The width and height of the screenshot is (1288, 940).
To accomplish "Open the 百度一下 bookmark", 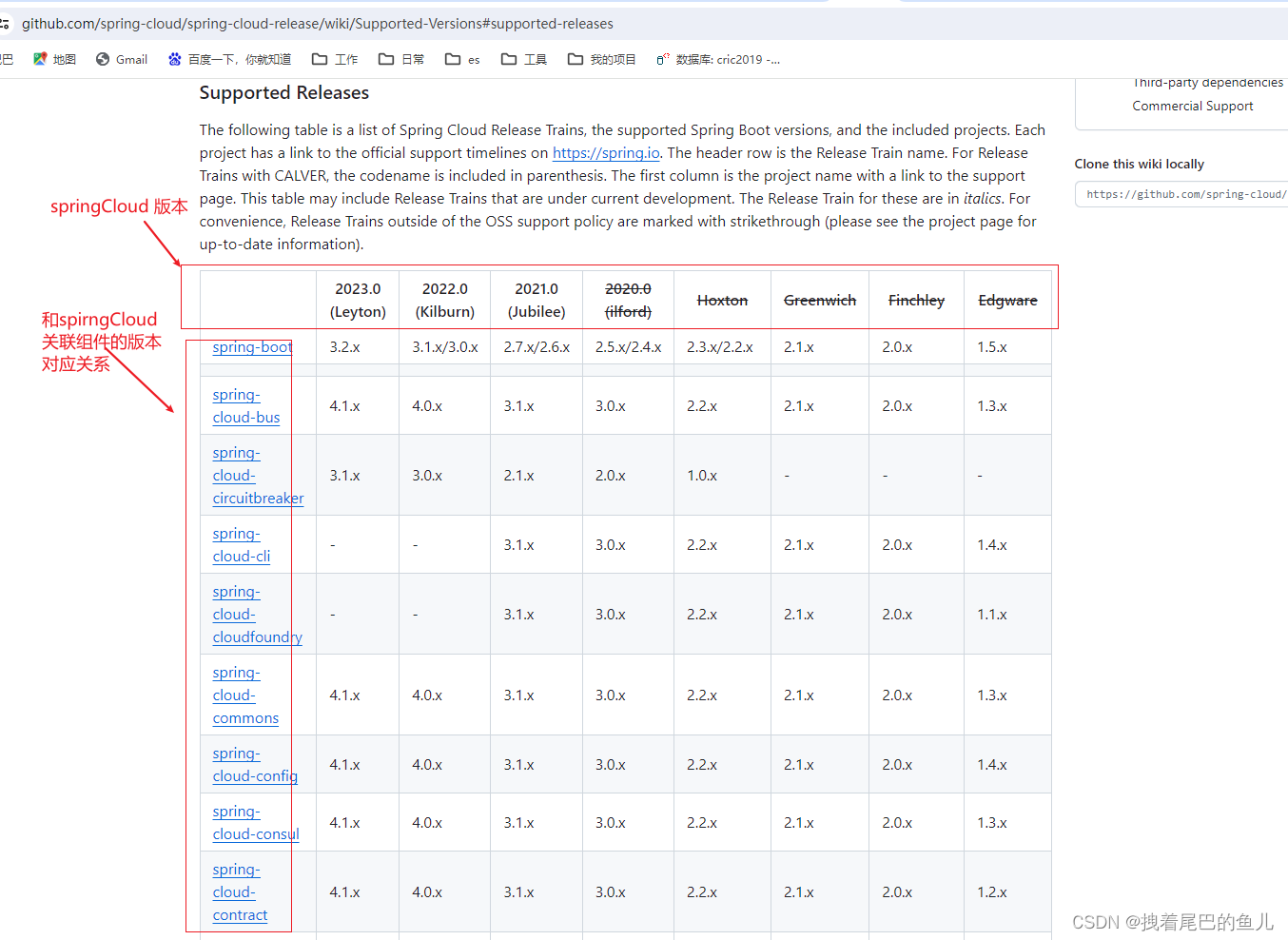I will (x=228, y=59).
